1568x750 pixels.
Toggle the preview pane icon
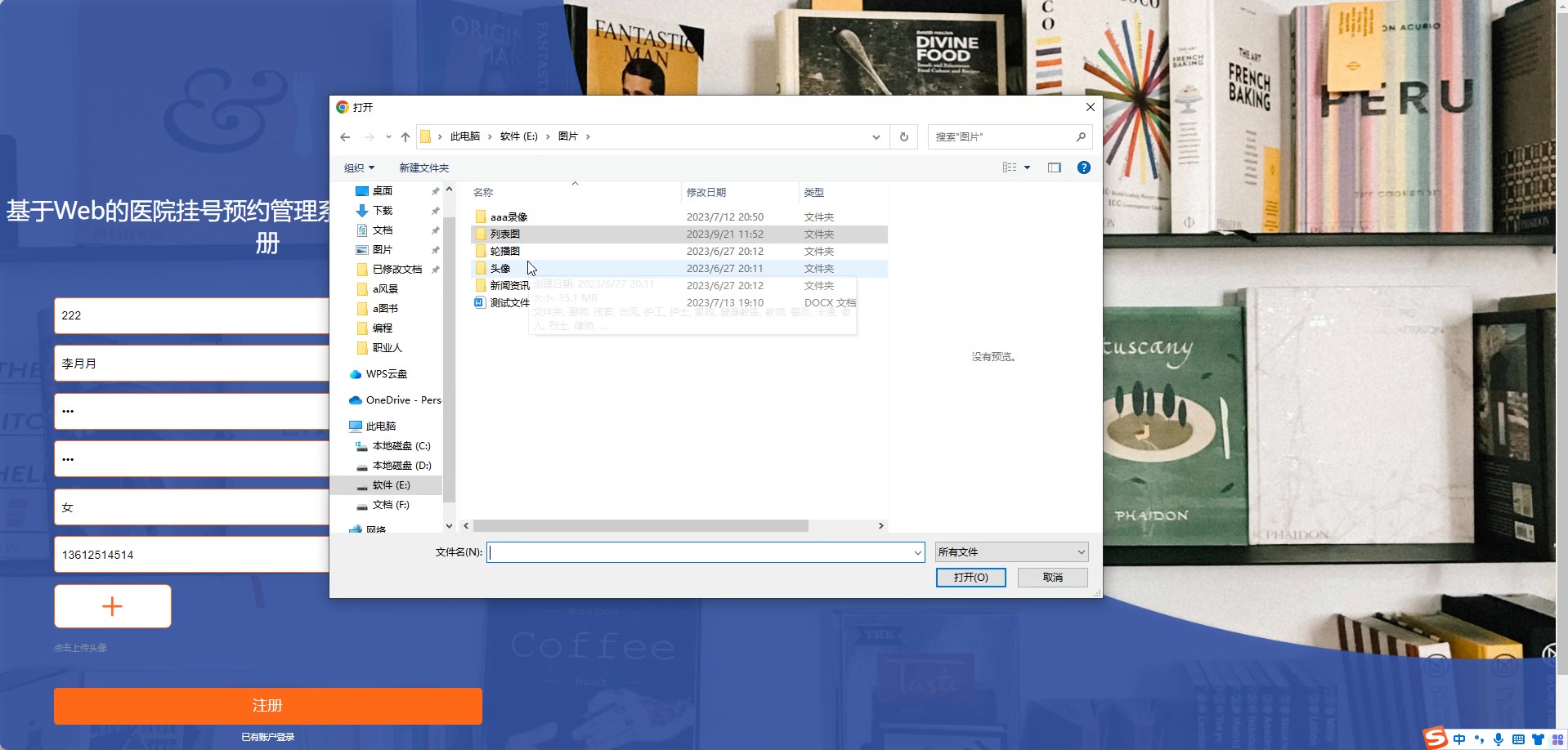pyautogui.click(x=1054, y=167)
